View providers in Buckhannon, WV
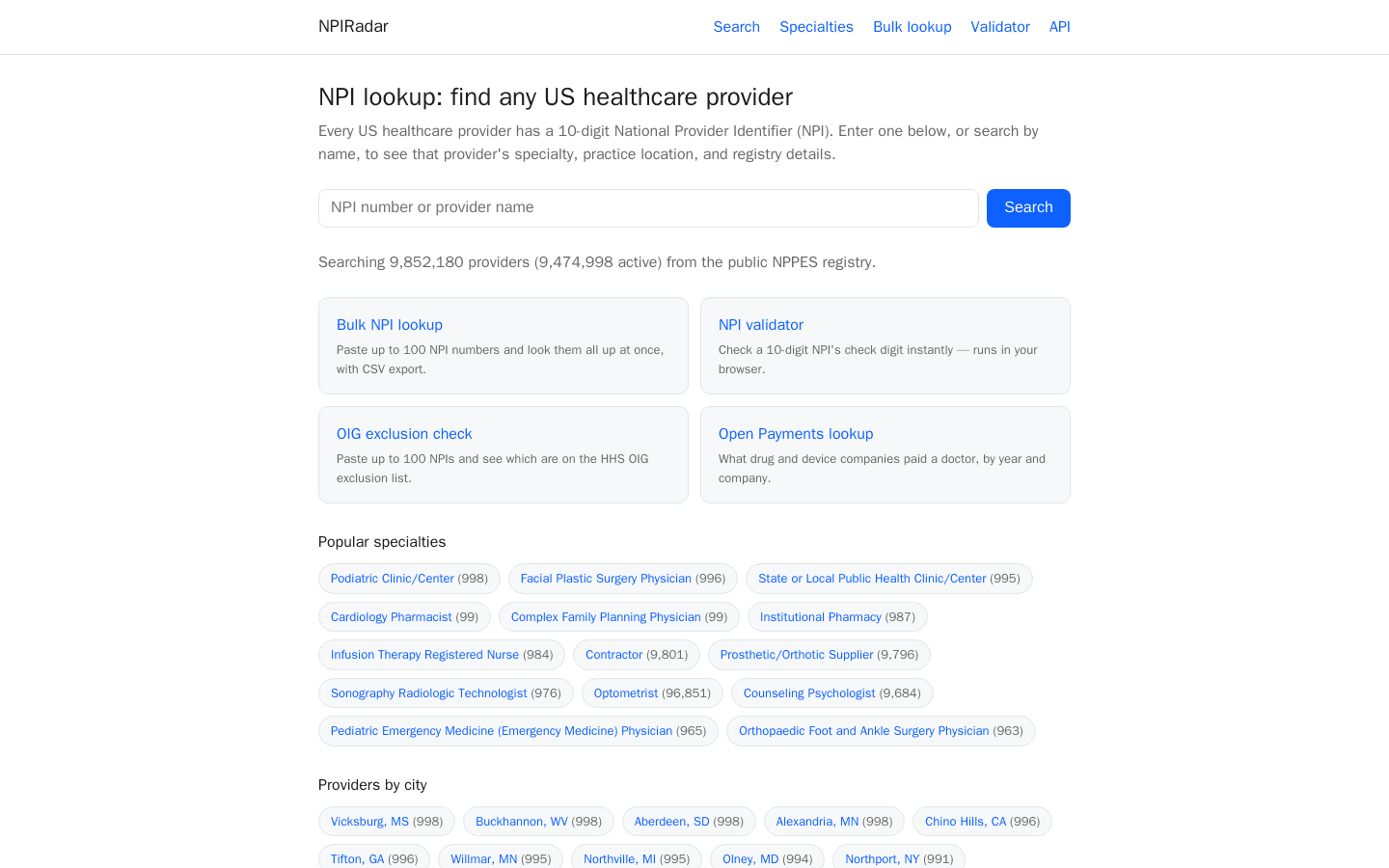The width and height of the screenshot is (1389, 868). click(x=538, y=822)
